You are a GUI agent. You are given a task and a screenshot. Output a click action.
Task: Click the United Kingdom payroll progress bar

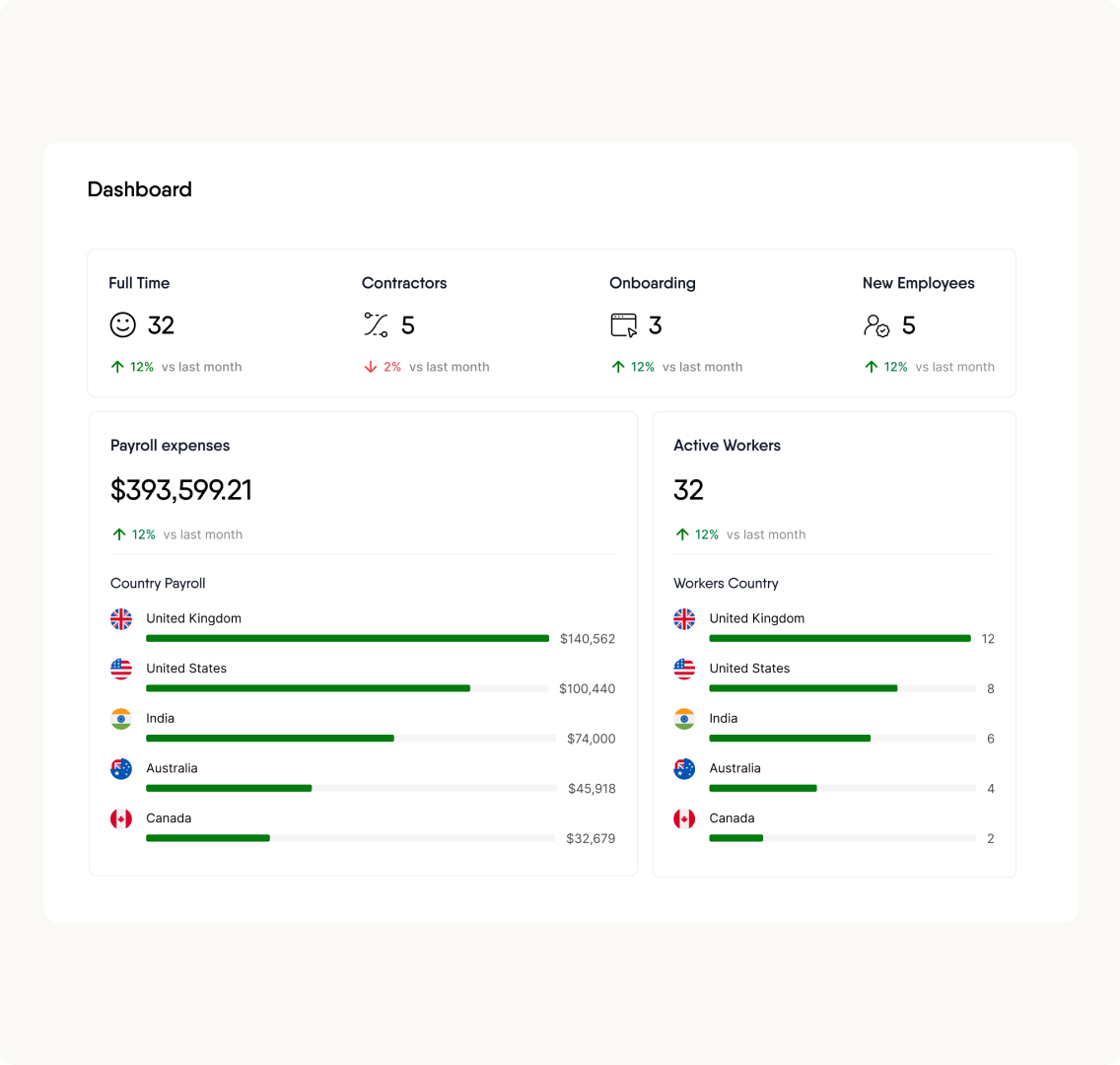pyautogui.click(x=347, y=638)
